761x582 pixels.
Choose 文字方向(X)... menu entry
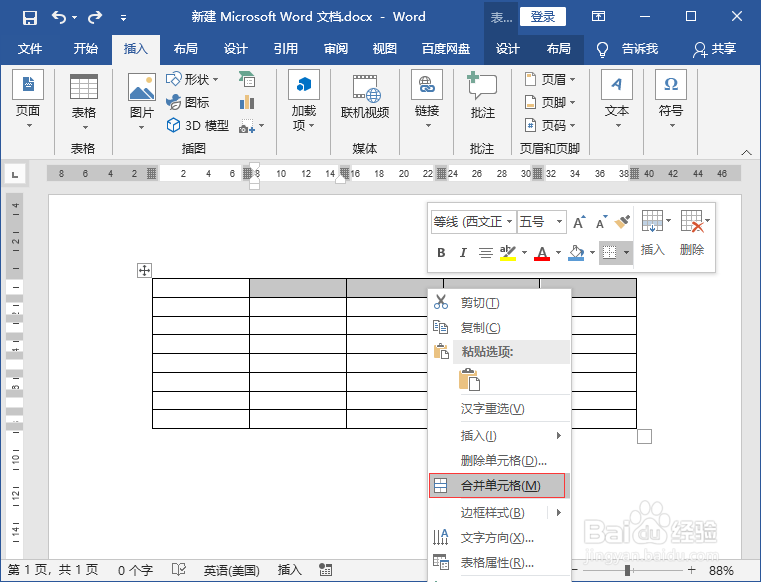pos(499,538)
